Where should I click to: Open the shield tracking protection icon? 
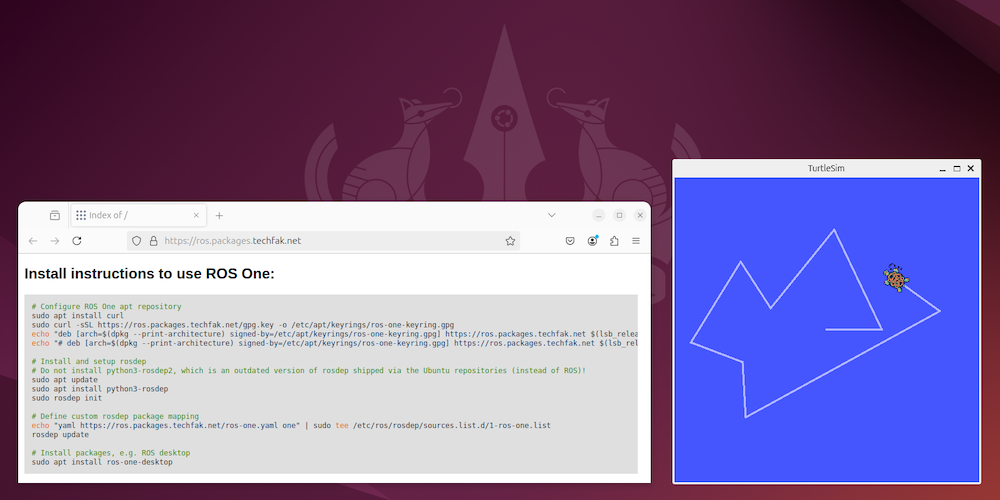pos(136,241)
